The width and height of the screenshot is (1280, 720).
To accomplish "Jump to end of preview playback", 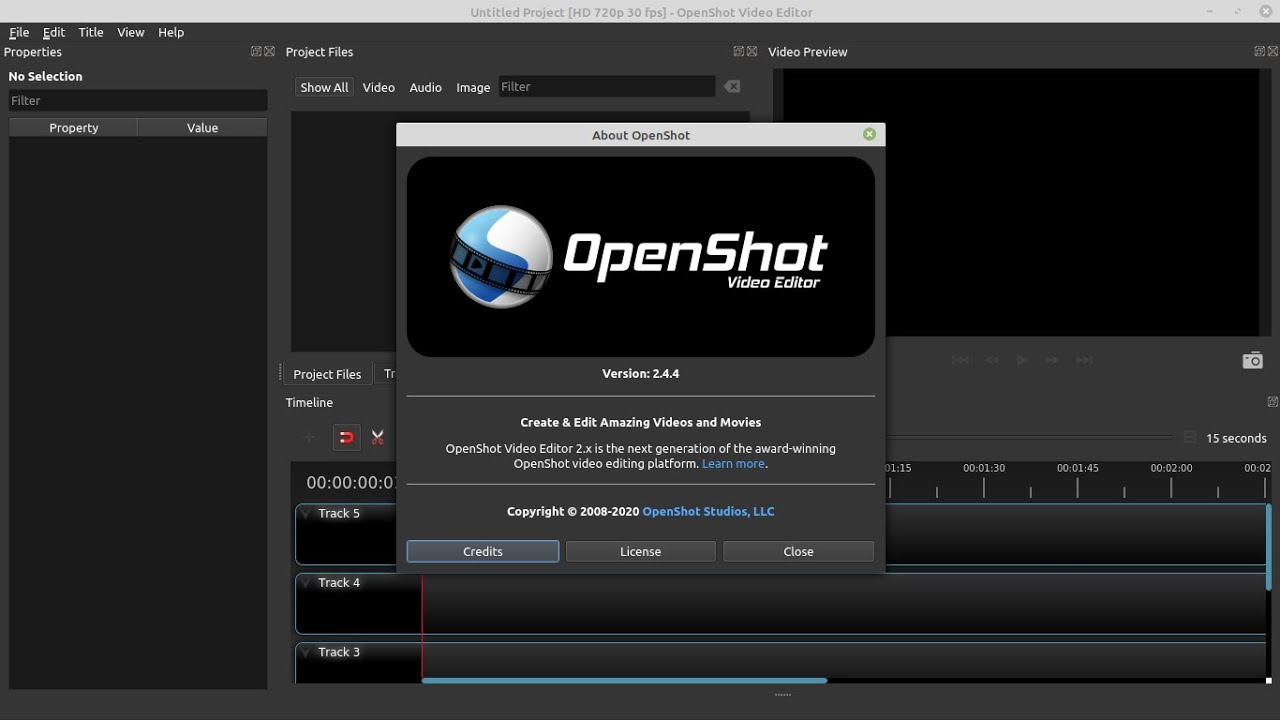I will 1084,360.
